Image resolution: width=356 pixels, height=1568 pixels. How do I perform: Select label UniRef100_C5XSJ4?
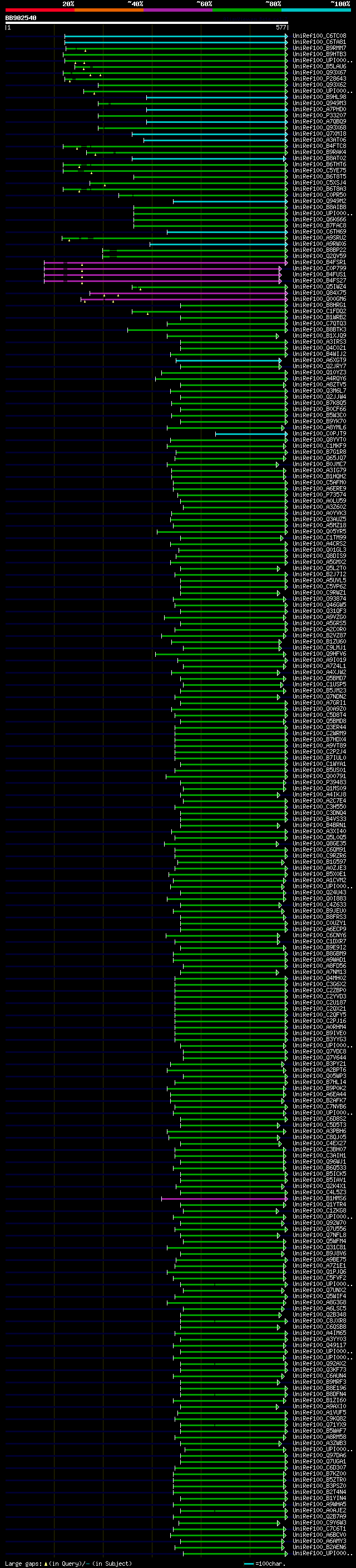click(319, 182)
